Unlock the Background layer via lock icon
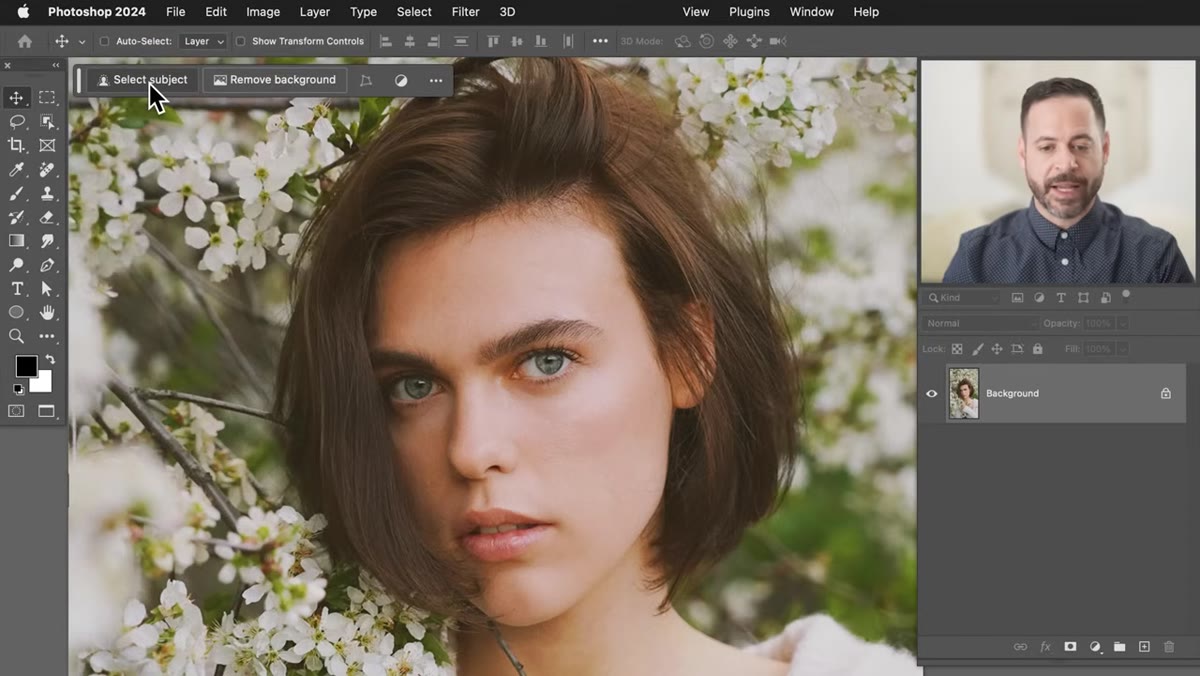The width and height of the screenshot is (1200, 676). [1165, 393]
